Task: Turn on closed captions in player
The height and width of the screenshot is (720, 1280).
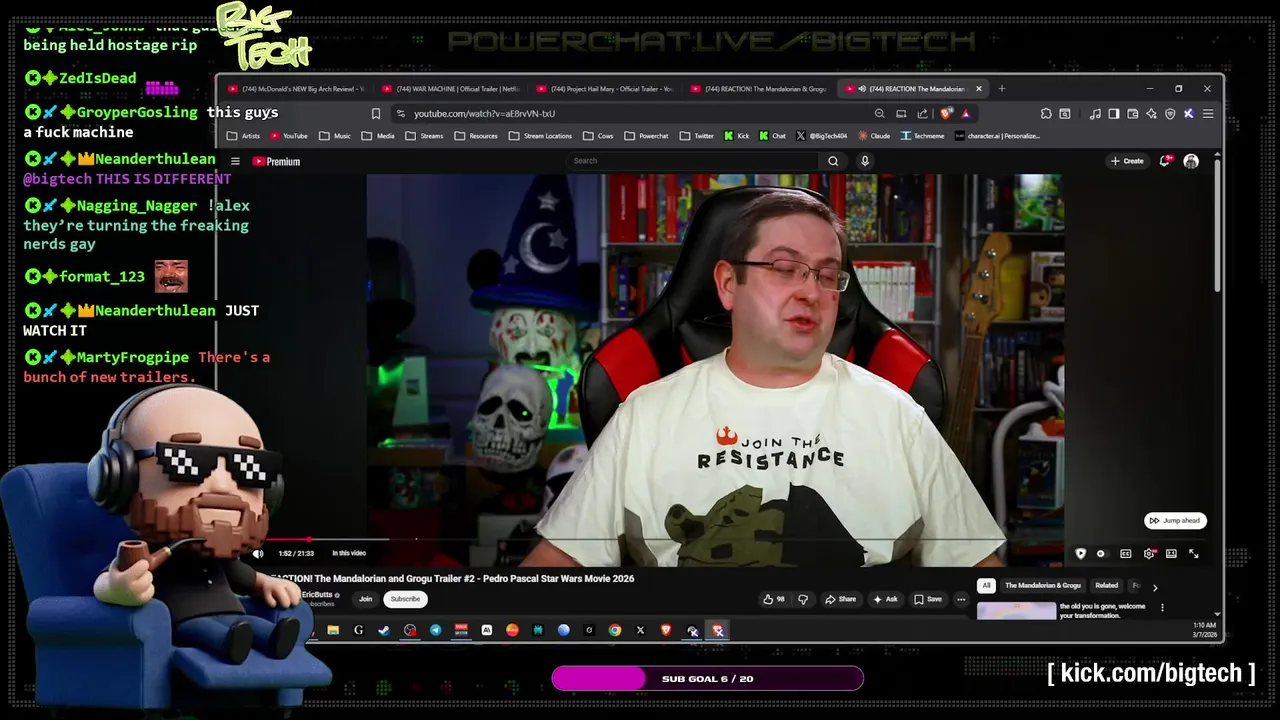Action: tap(1125, 553)
